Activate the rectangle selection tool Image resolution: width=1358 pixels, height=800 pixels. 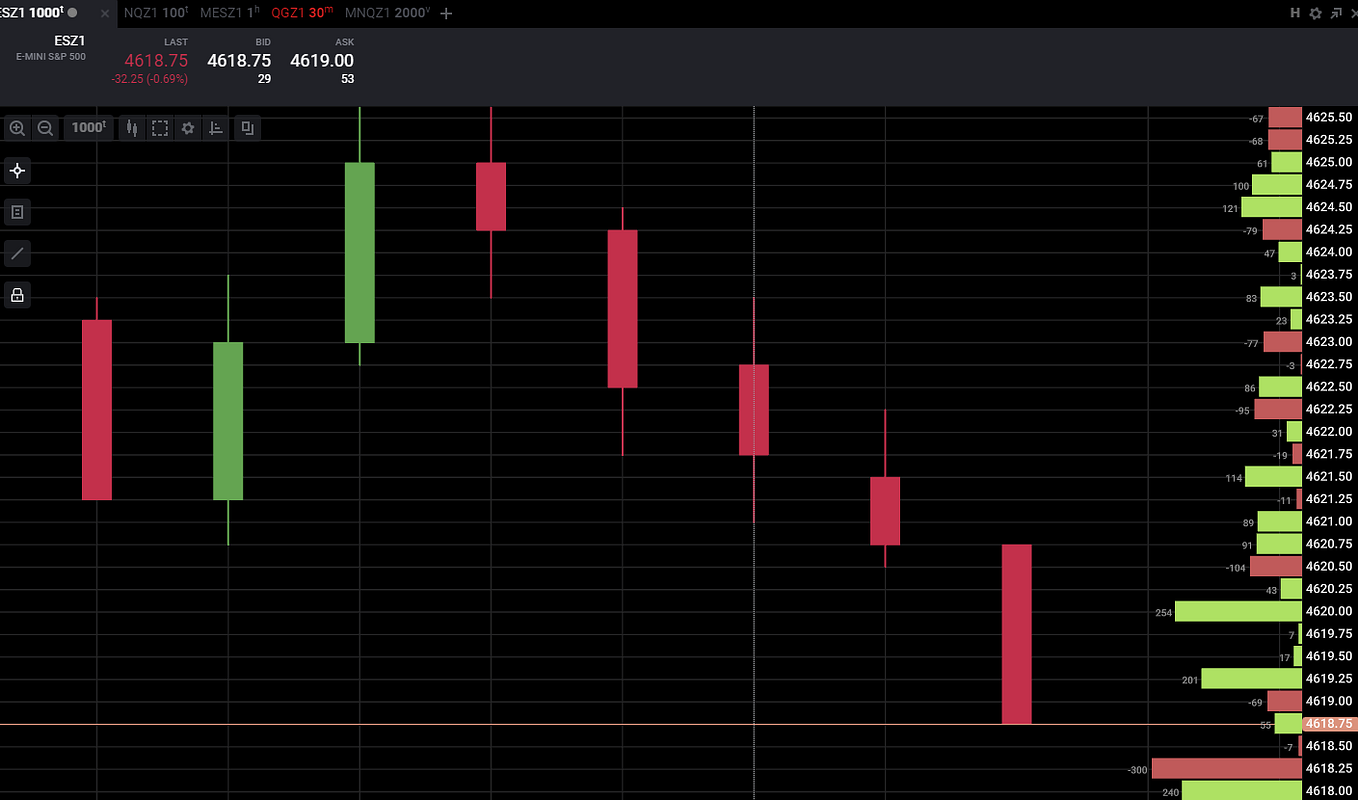pos(160,128)
